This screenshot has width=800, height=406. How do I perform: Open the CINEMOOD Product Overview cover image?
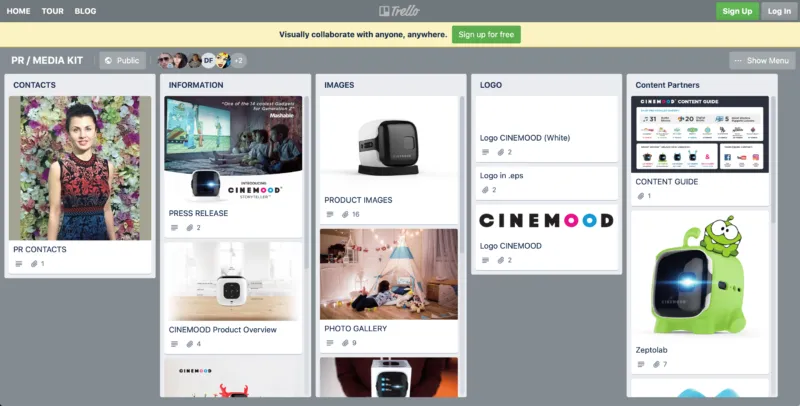[x=233, y=281]
